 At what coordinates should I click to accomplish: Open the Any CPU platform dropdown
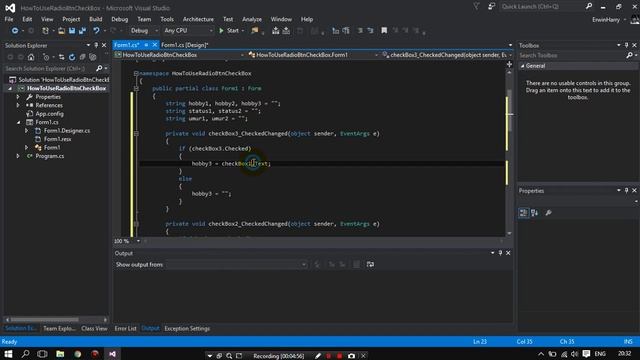click(188, 31)
